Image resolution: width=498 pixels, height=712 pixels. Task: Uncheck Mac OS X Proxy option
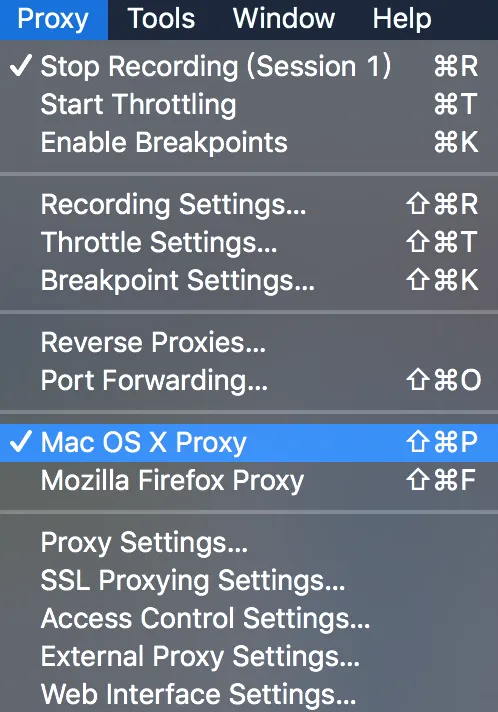(x=249, y=443)
